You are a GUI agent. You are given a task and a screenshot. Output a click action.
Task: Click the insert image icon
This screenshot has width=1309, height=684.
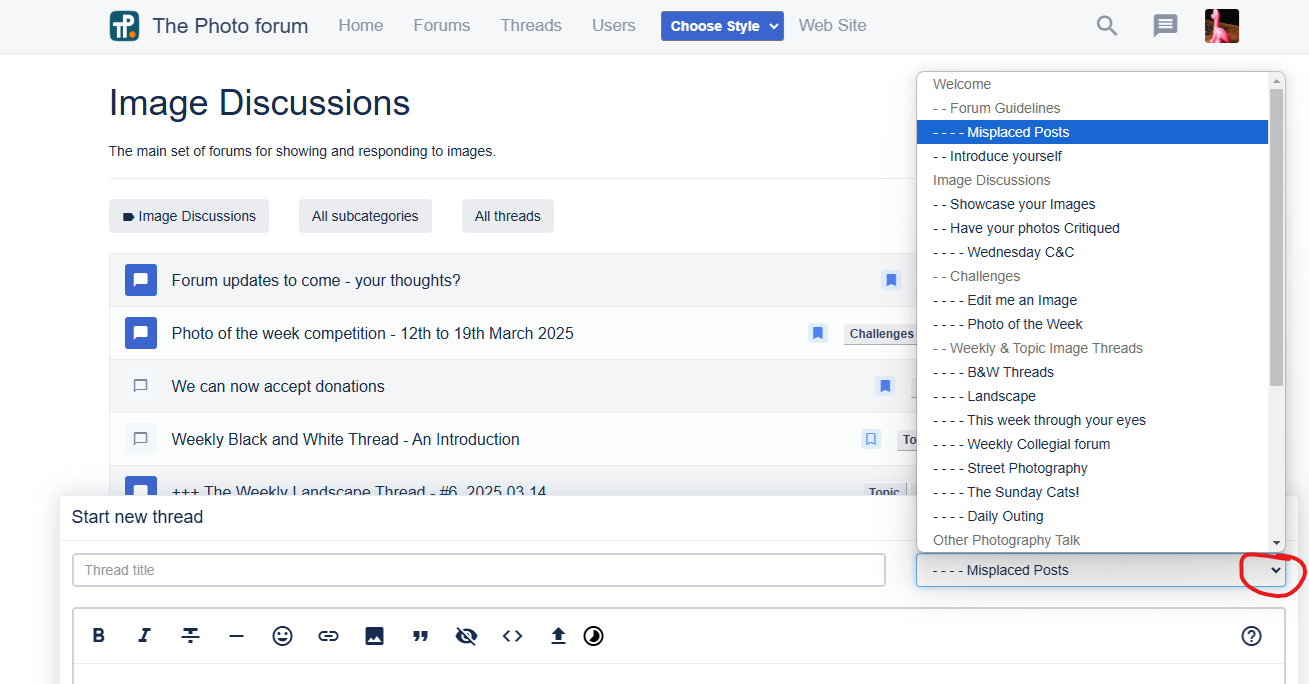[x=374, y=636]
